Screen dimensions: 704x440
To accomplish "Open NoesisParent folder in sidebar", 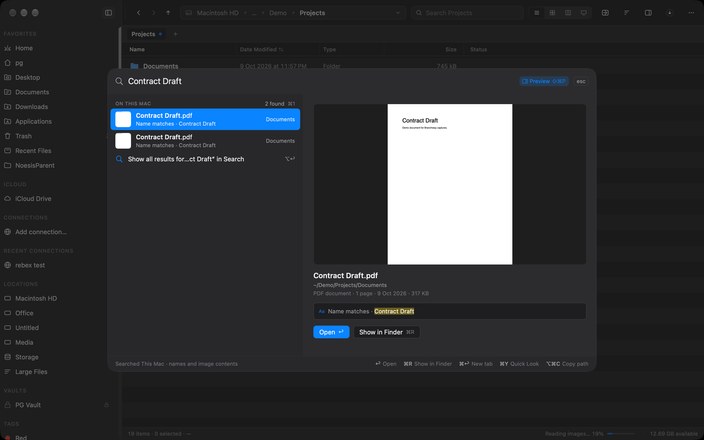I will pos(35,165).
